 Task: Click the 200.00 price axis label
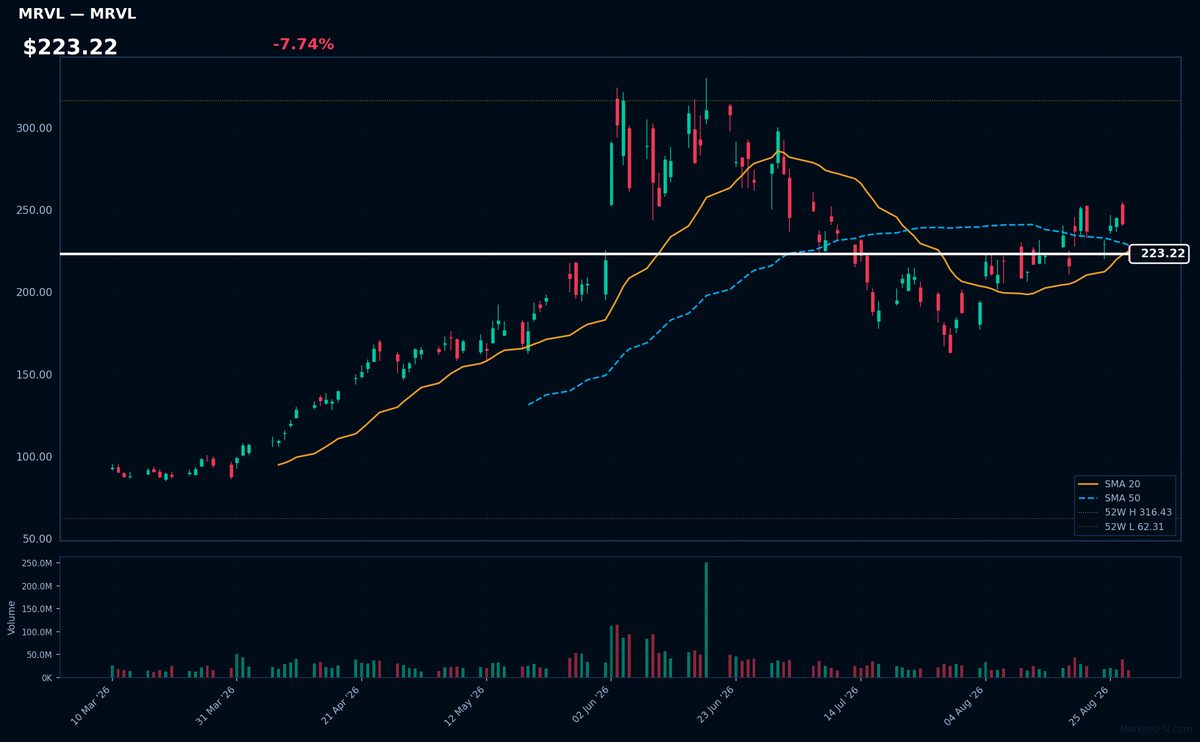coord(34,293)
